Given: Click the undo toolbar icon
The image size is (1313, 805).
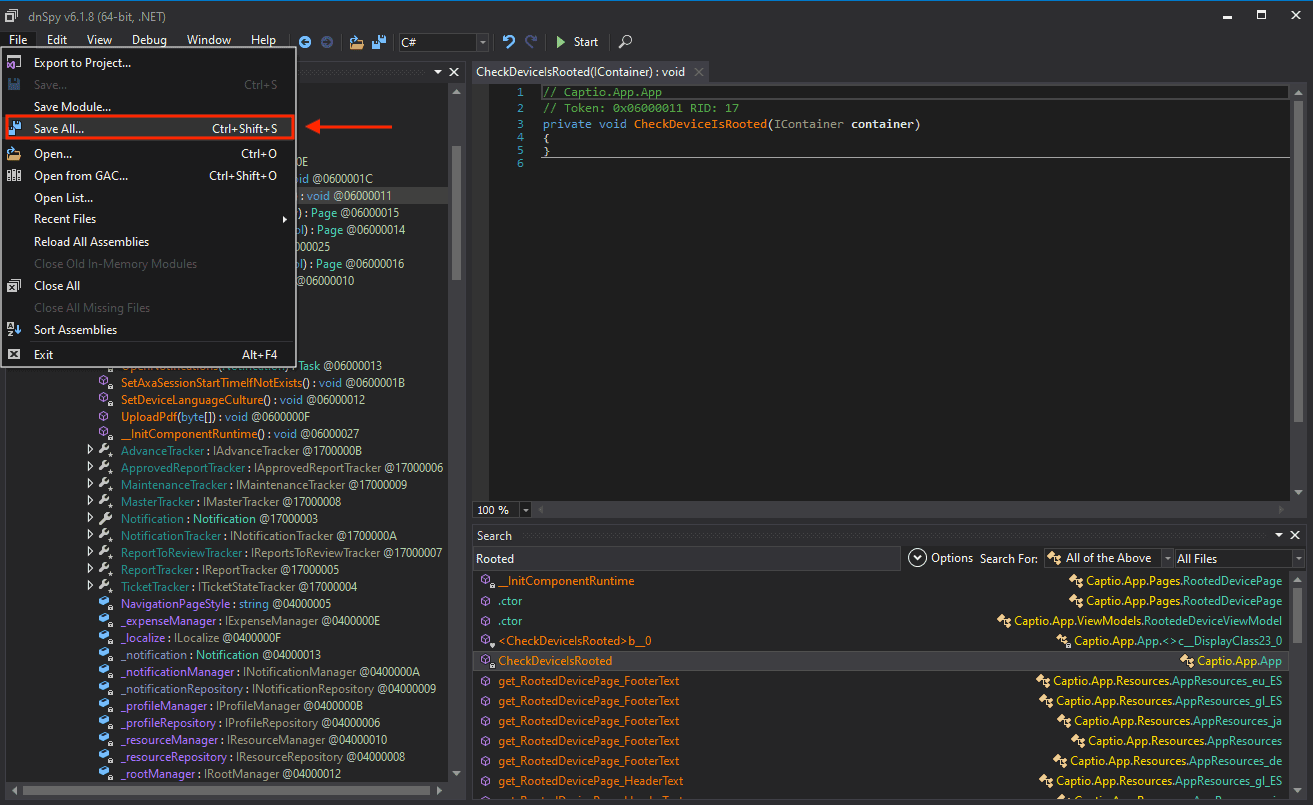Looking at the screenshot, I should (509, 42).
